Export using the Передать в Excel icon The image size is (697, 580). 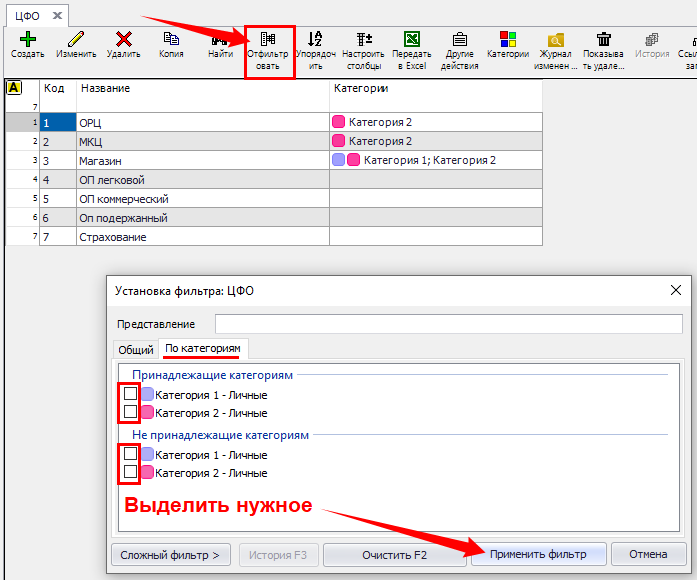[411, 40]
